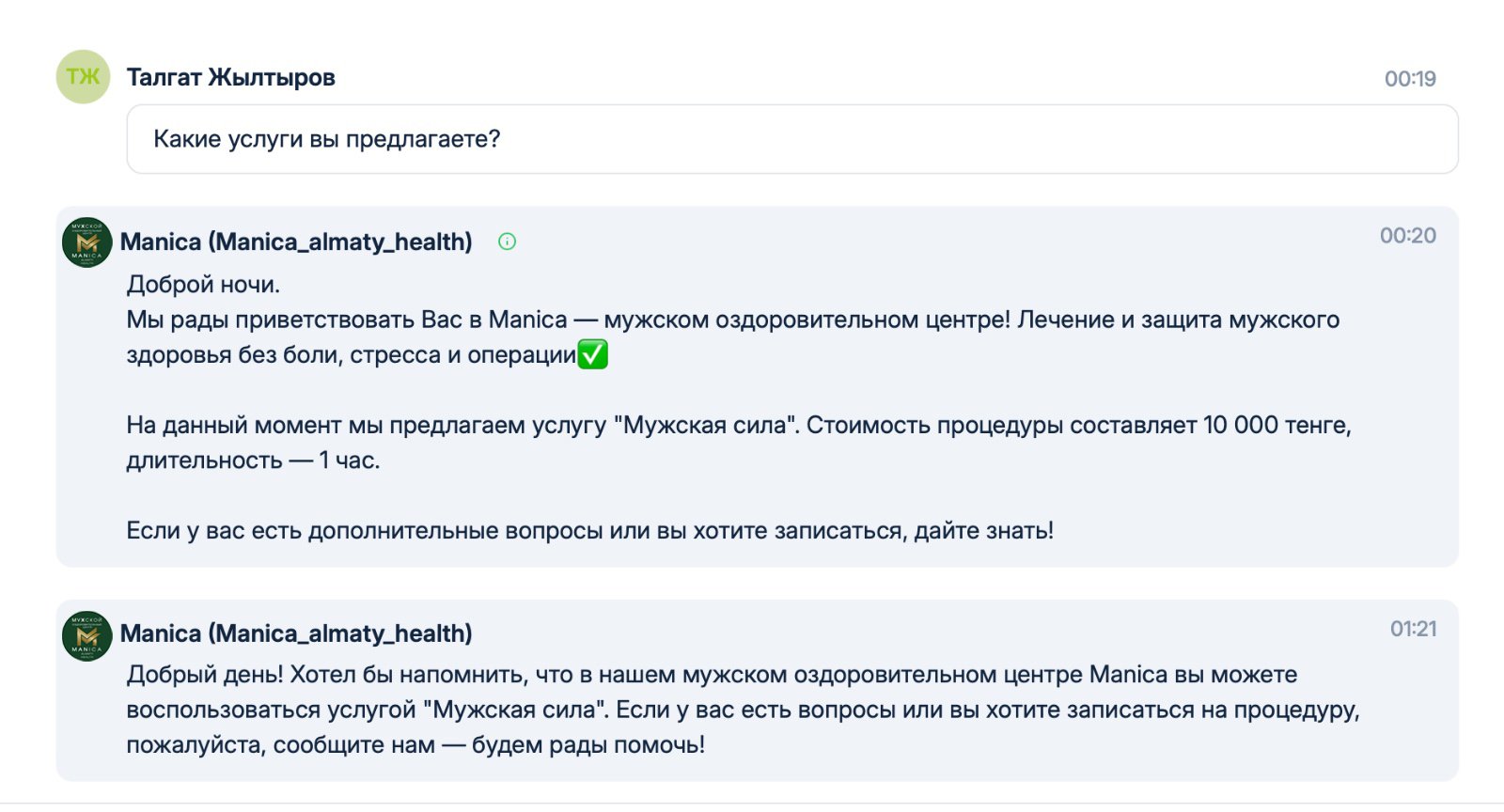
Task: Open Manica sender name on 01:21 message
Action: click(x=295, y=633)
